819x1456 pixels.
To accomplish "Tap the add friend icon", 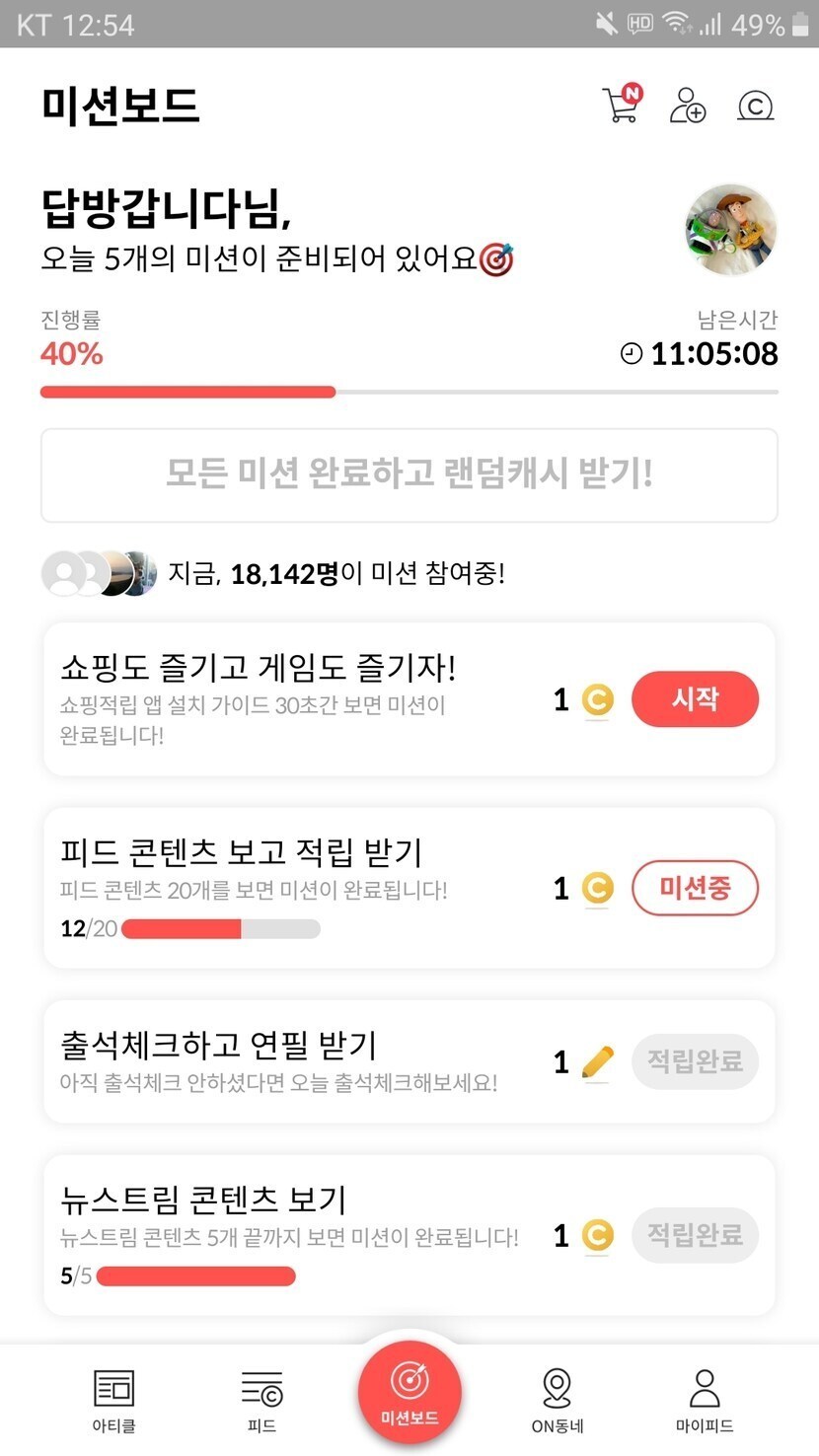I will click(x=687, y=105).
